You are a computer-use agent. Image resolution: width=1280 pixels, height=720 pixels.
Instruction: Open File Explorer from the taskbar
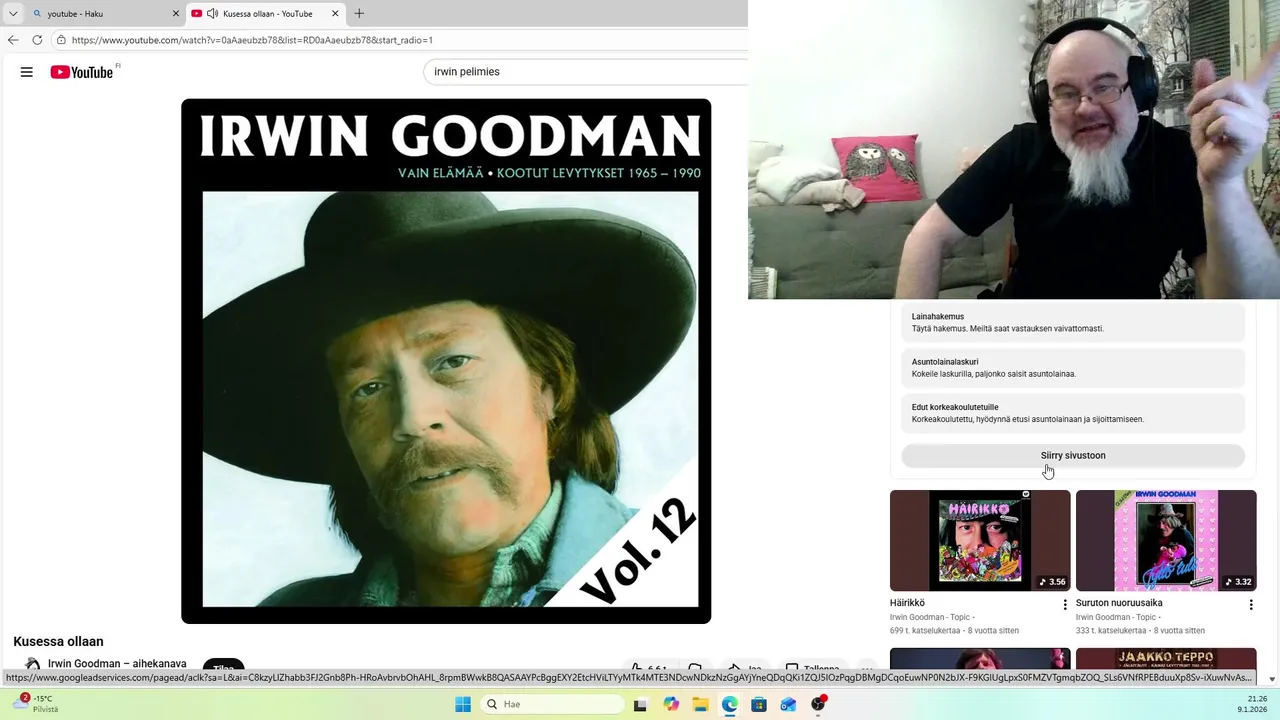[700, 704]
